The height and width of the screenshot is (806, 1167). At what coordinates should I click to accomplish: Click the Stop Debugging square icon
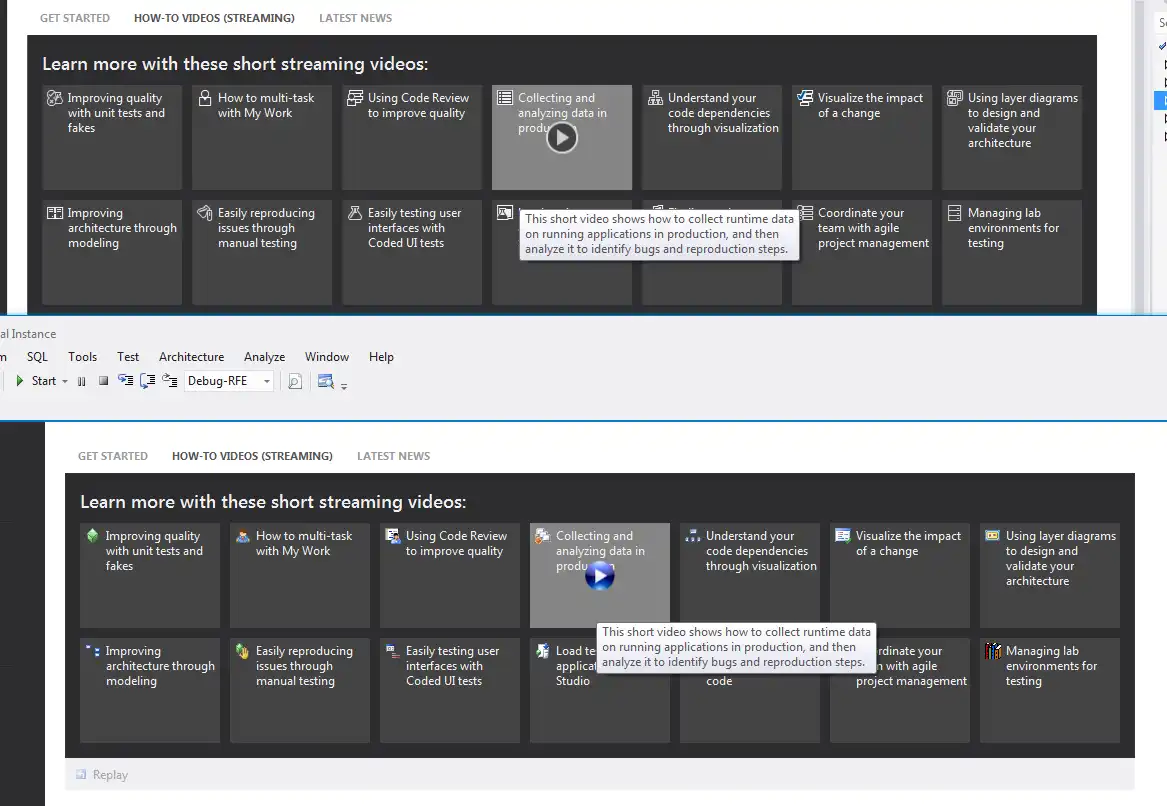point(103,381)
